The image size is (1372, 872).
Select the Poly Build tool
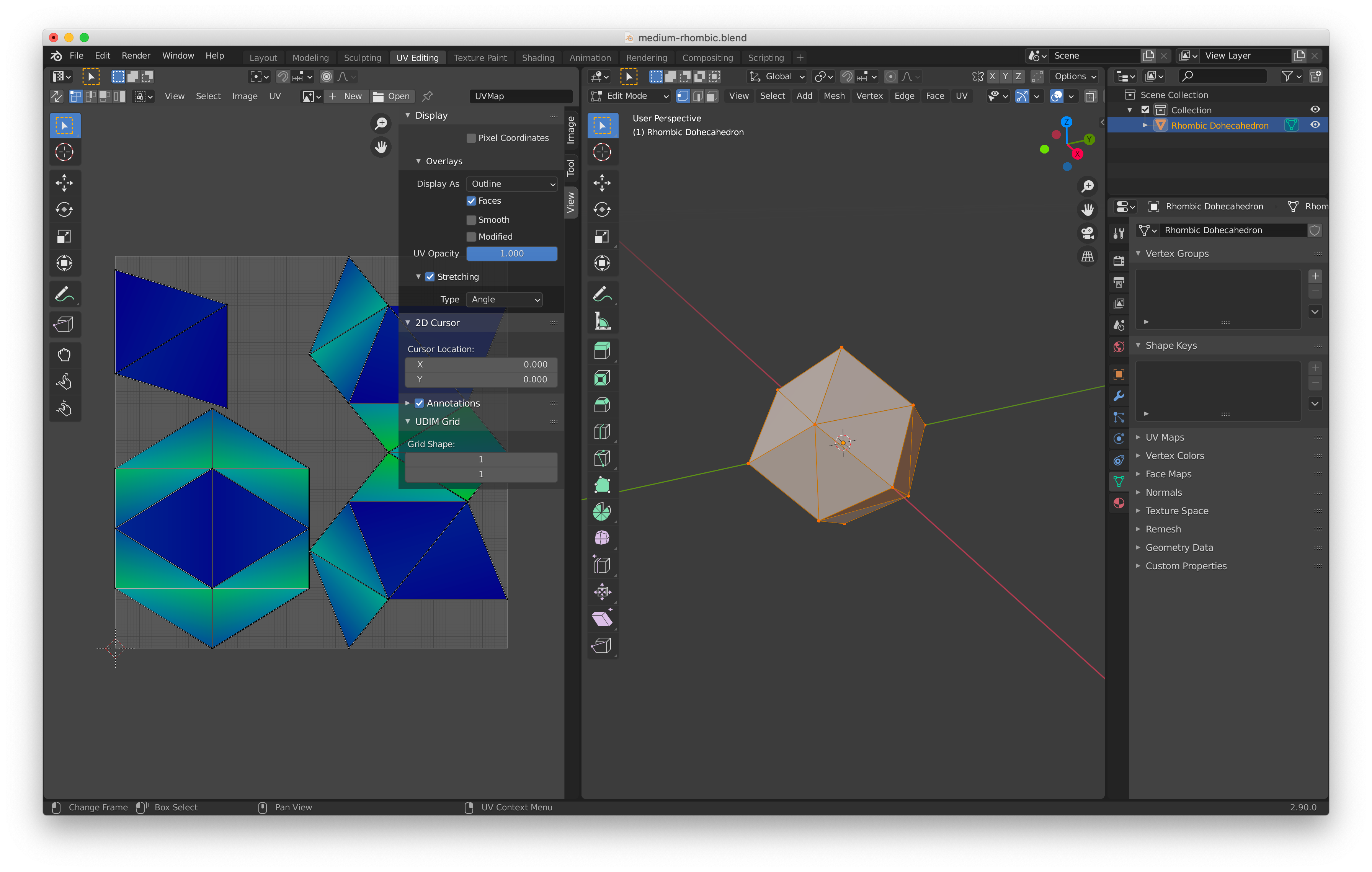602,485
